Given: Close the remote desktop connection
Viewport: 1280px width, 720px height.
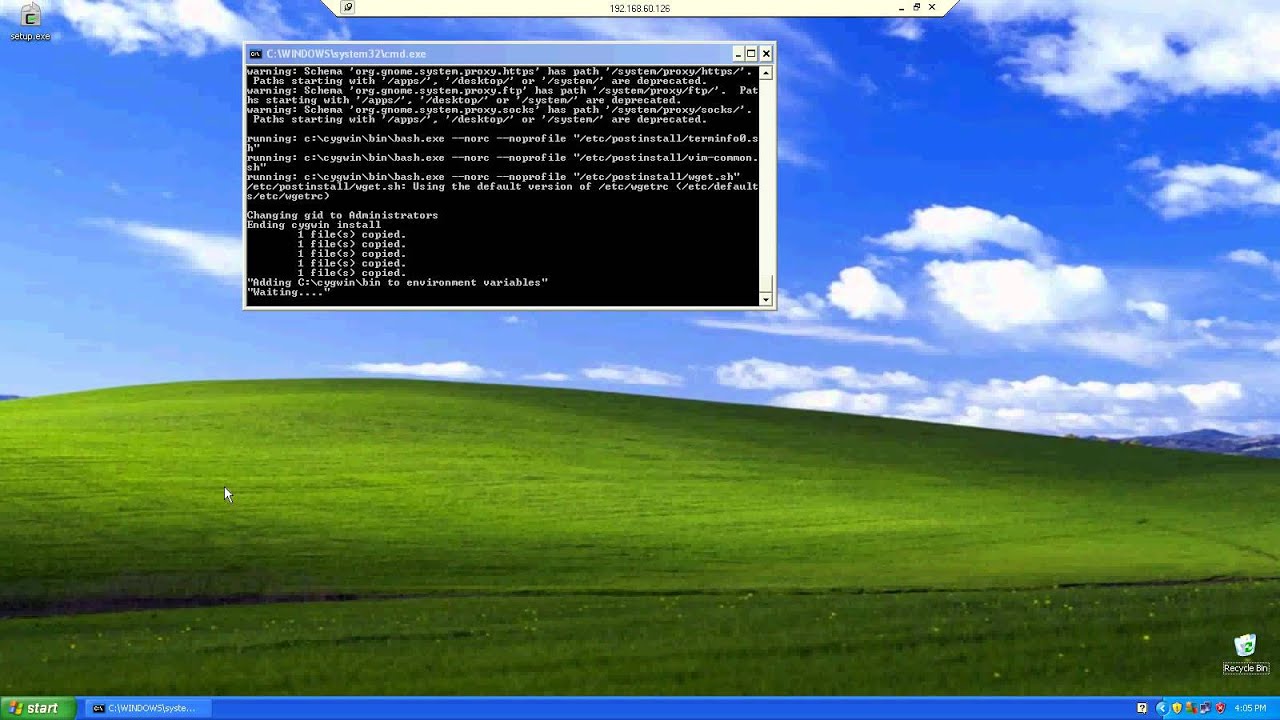Looking at the screenshot, I should click(932, 8).
